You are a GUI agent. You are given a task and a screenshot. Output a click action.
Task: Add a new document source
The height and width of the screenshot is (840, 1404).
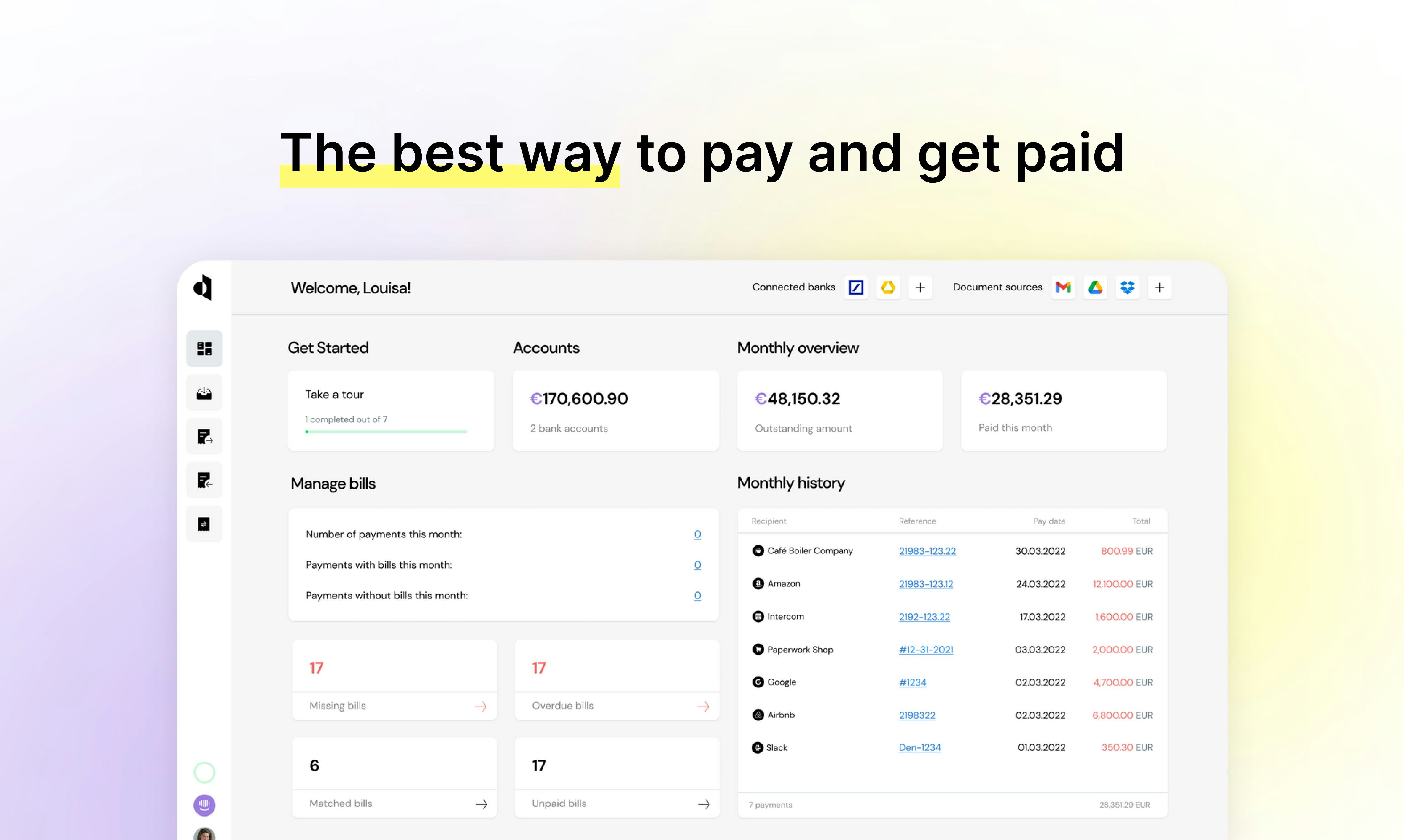pos(1159,288)
